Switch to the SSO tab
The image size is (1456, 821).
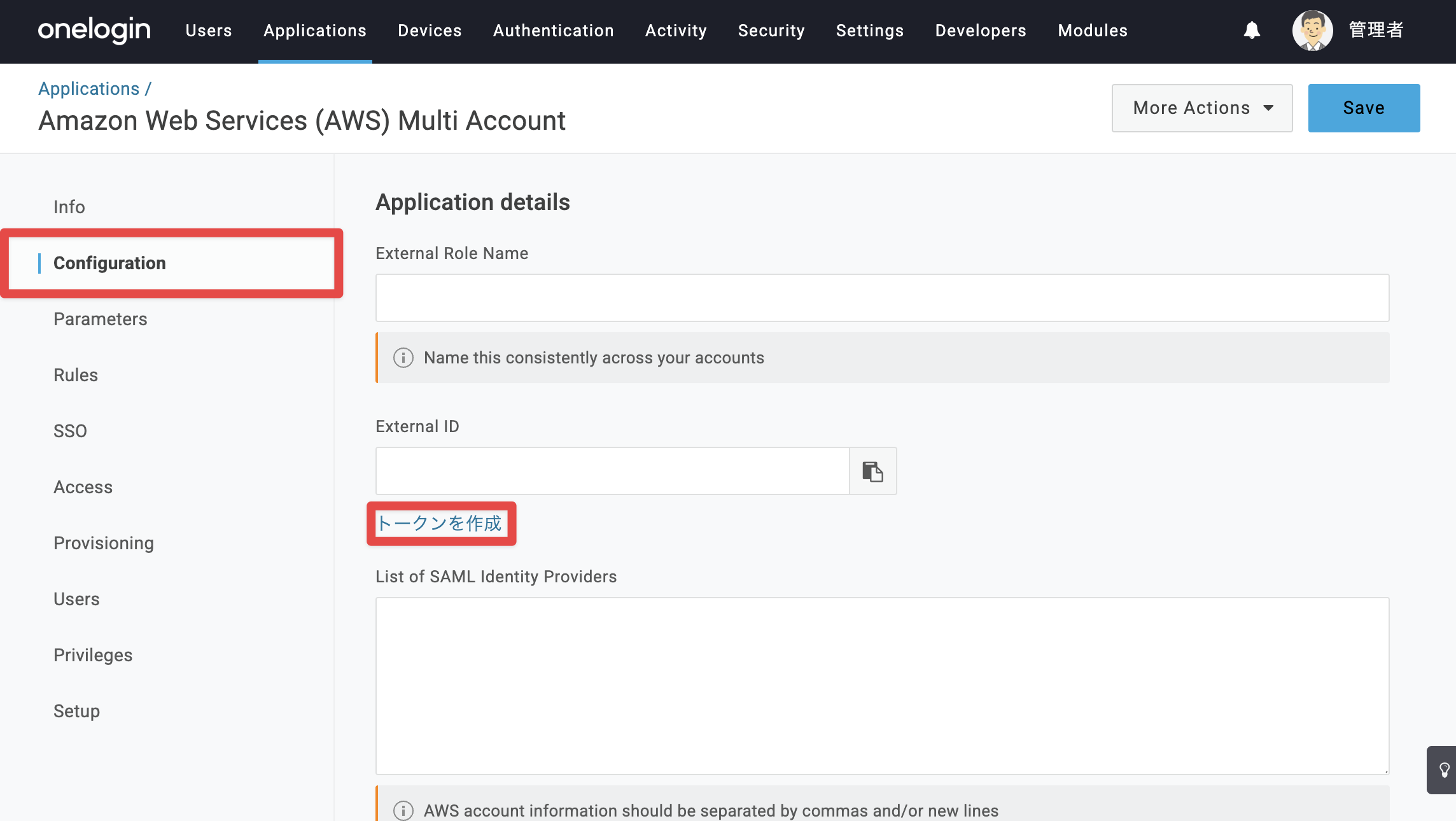(x=70, y=431)
